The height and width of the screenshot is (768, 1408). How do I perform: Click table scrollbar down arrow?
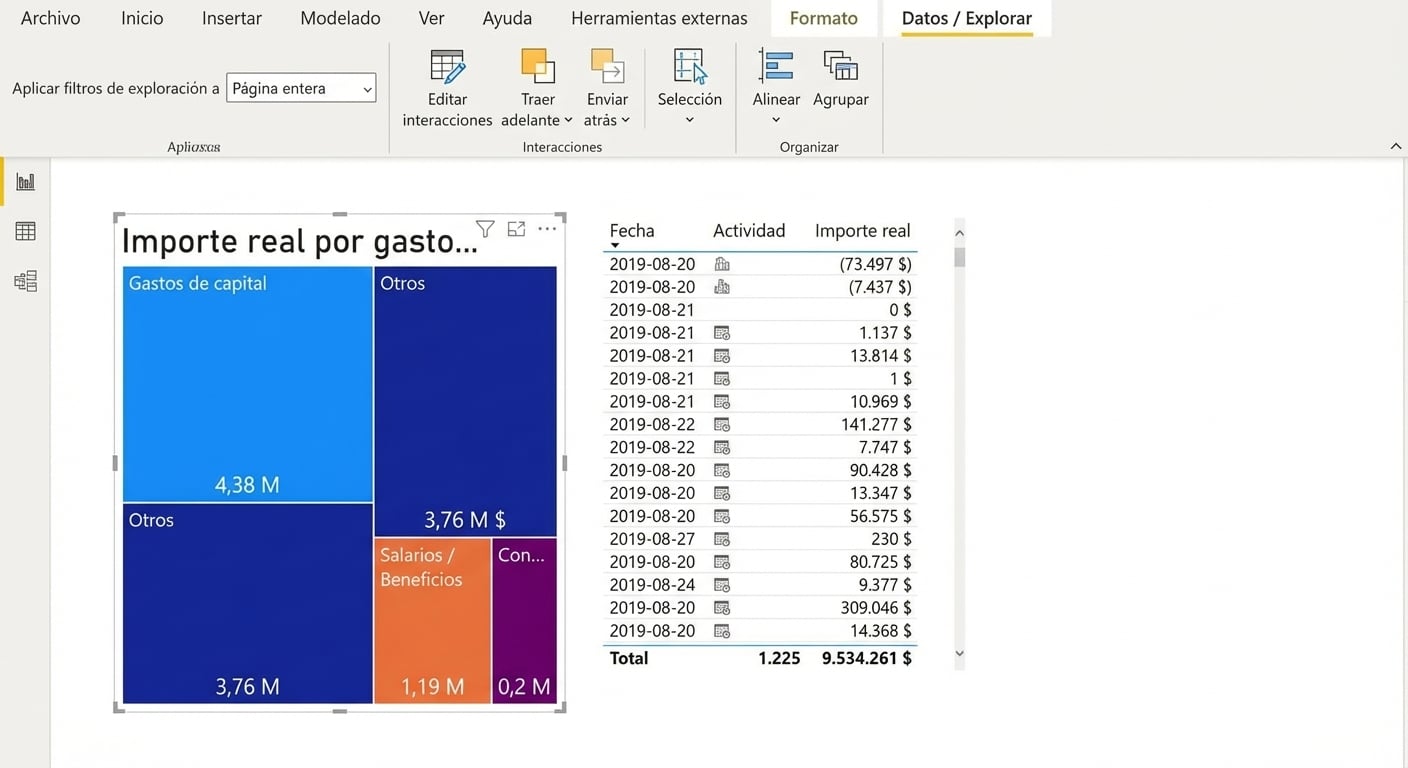click(960, 654)
